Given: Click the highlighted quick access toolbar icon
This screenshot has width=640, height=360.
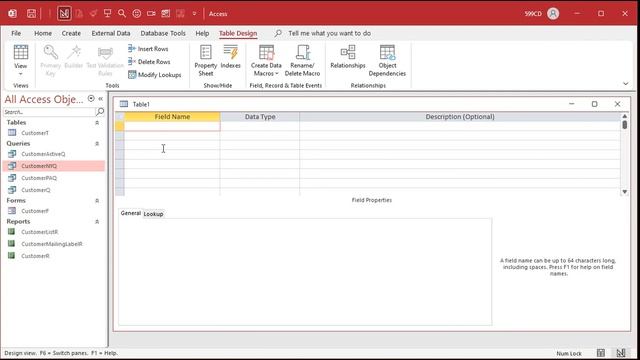Looking at the screenshot, I should [64, 13].
